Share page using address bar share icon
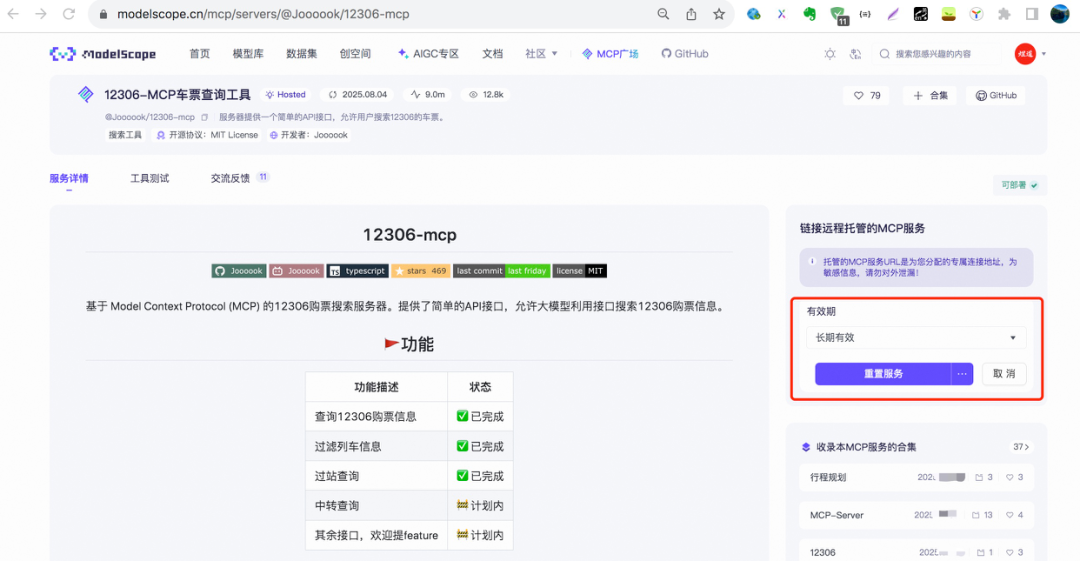Viewport: 1080px width, 561px height. point(691,14)
